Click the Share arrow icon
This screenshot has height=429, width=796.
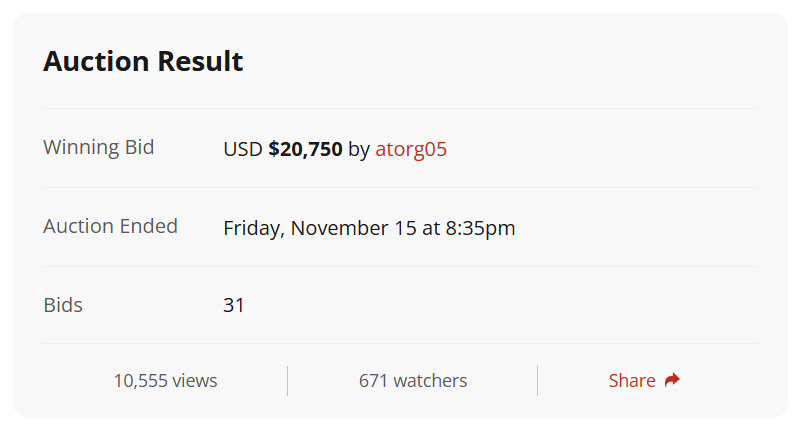click(x=672, y=380)
